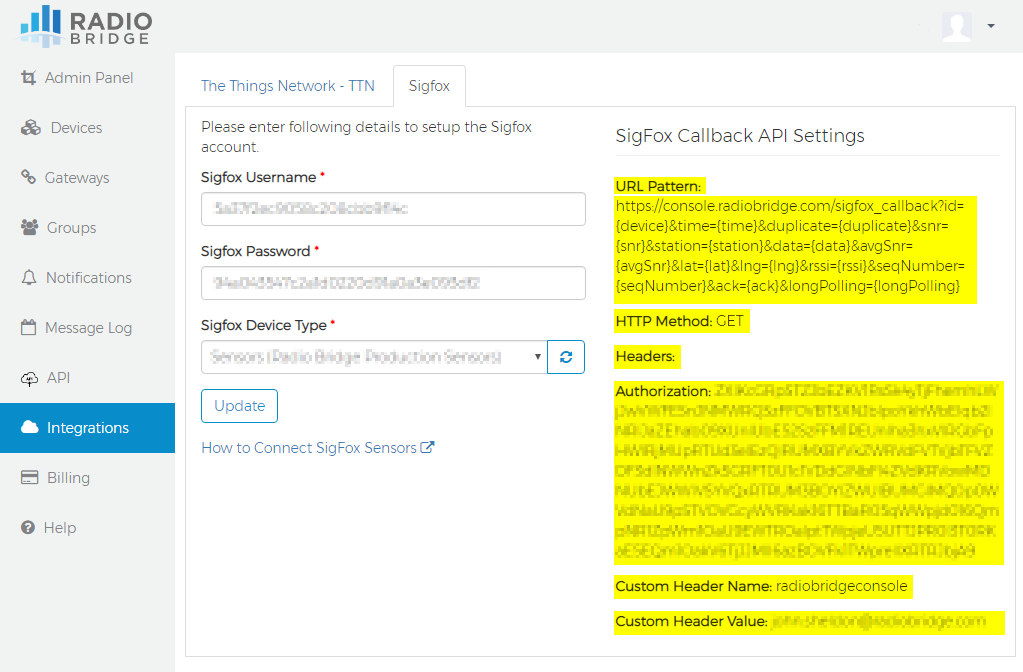Focus the Sigfox Password field

pos(393,283)
